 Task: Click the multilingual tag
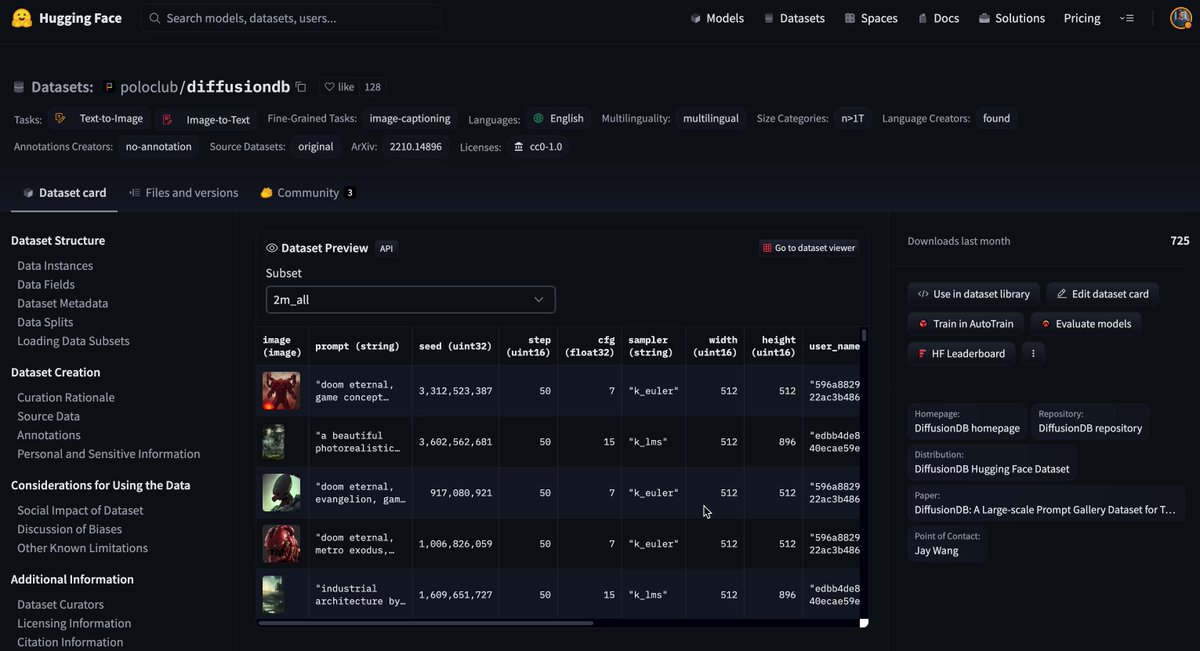pos(711,118)
